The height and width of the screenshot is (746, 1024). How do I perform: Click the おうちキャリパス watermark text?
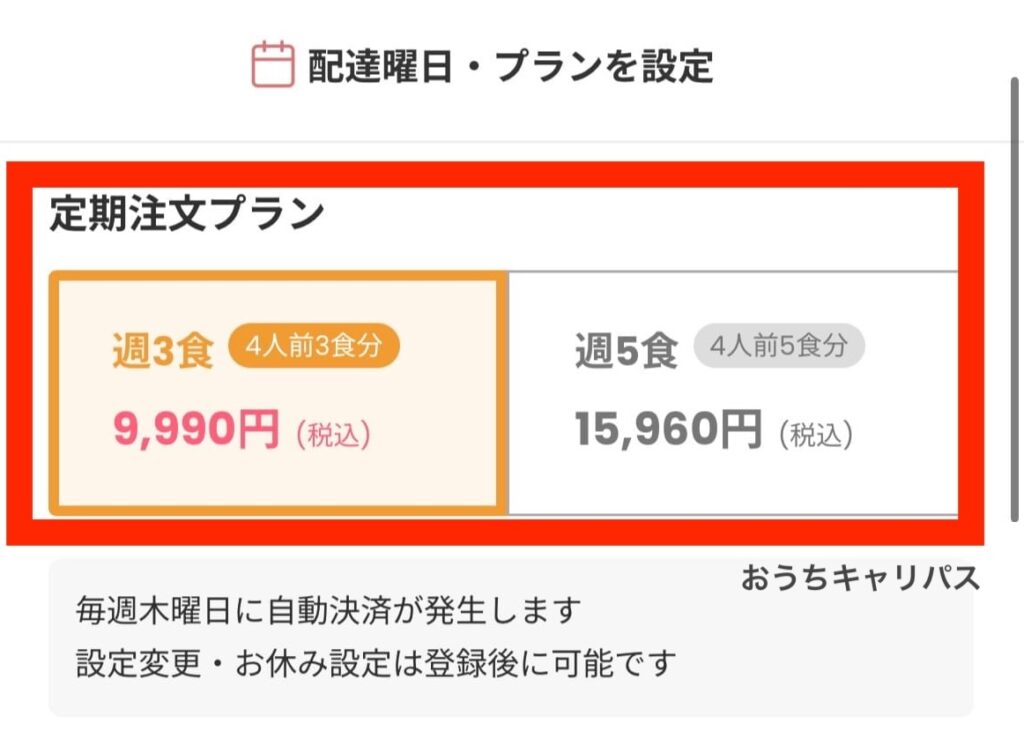click(860, 578)
